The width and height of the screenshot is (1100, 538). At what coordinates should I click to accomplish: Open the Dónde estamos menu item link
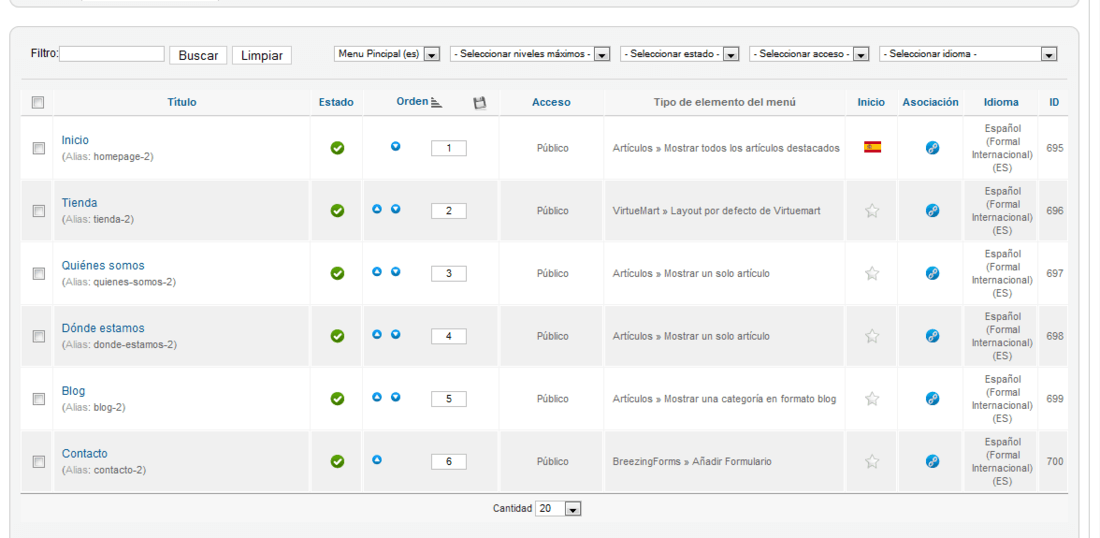pyautogui.click(x=103, y=328)
